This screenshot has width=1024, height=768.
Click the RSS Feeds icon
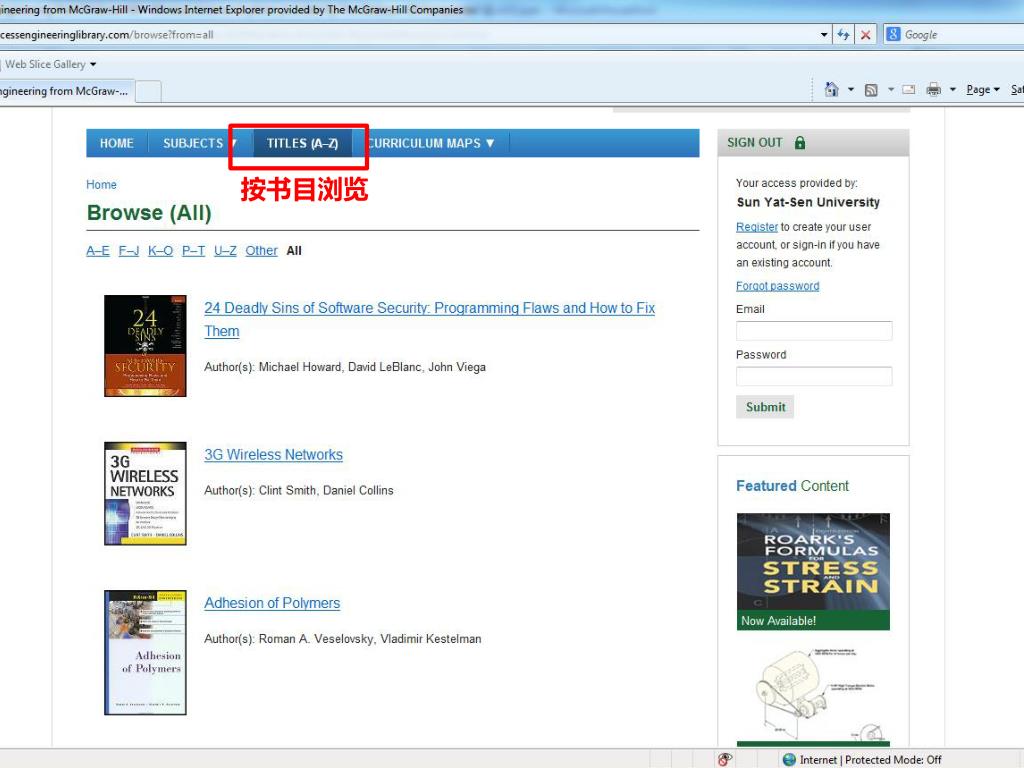click(x=871, y=90)
